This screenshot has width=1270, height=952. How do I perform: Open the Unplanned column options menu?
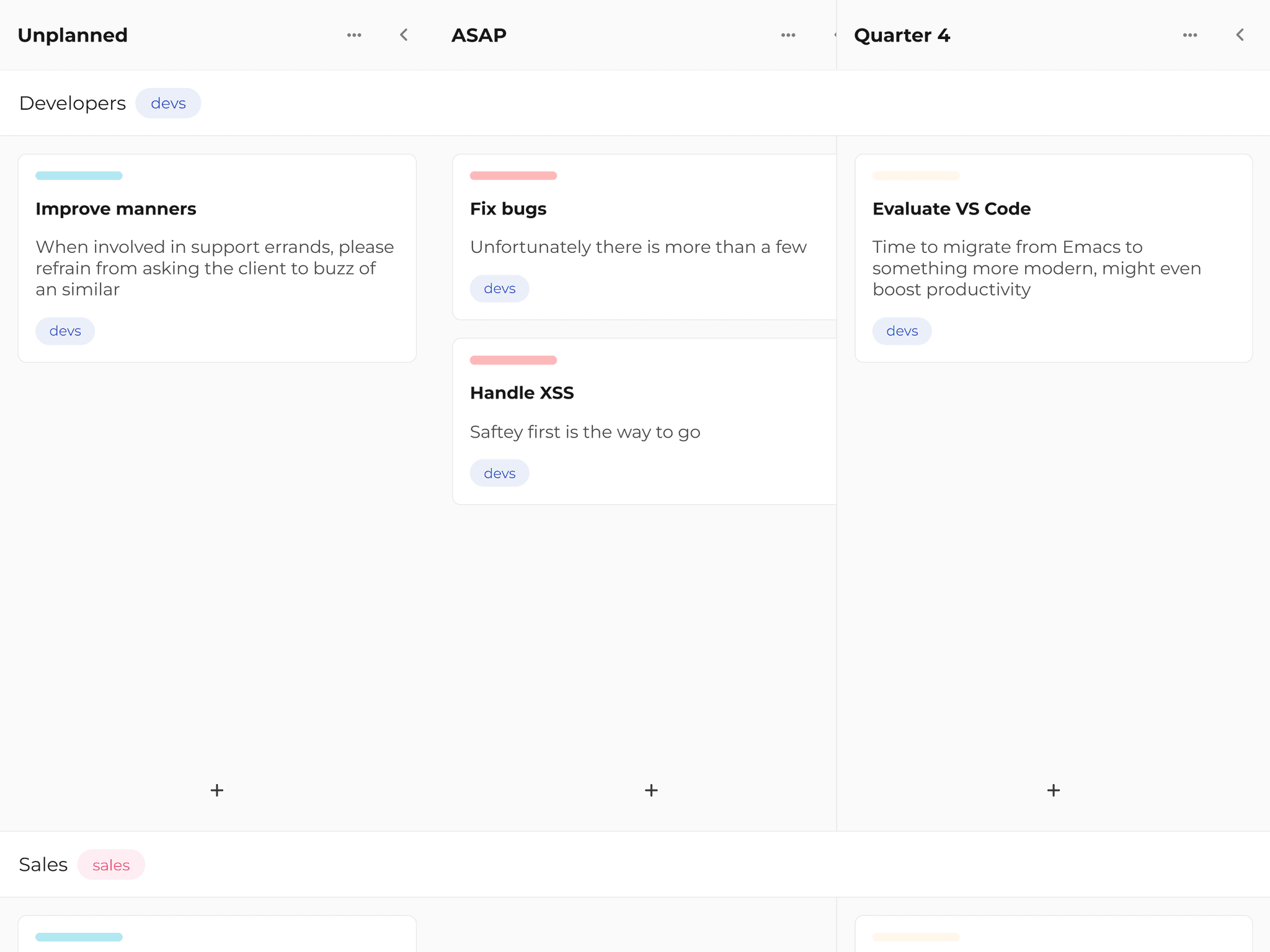pos(354,35)
